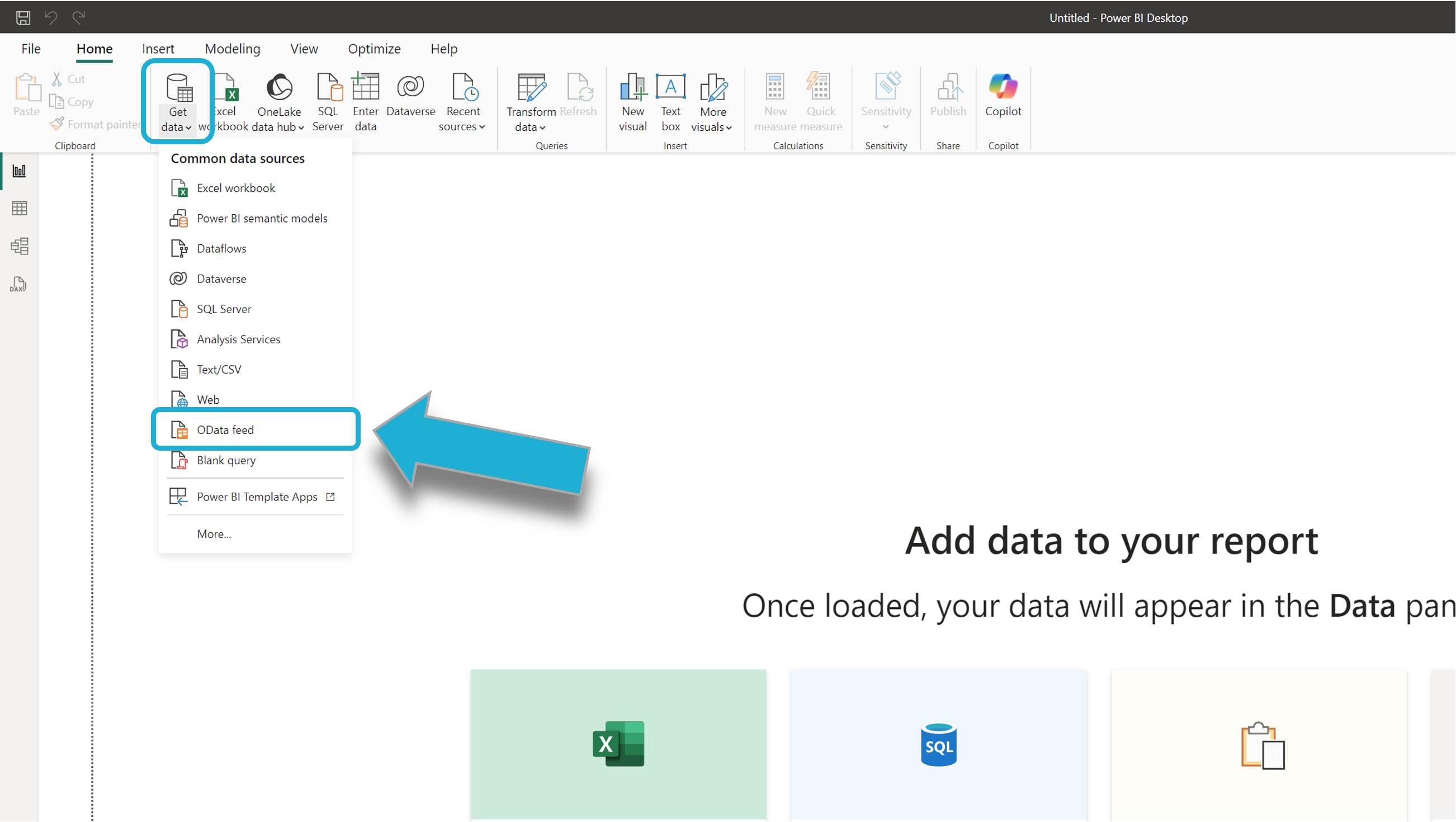This screenshot has width=1456, height=822.
Task: Click the Save icon in title bar
Action: coord(23,17)
